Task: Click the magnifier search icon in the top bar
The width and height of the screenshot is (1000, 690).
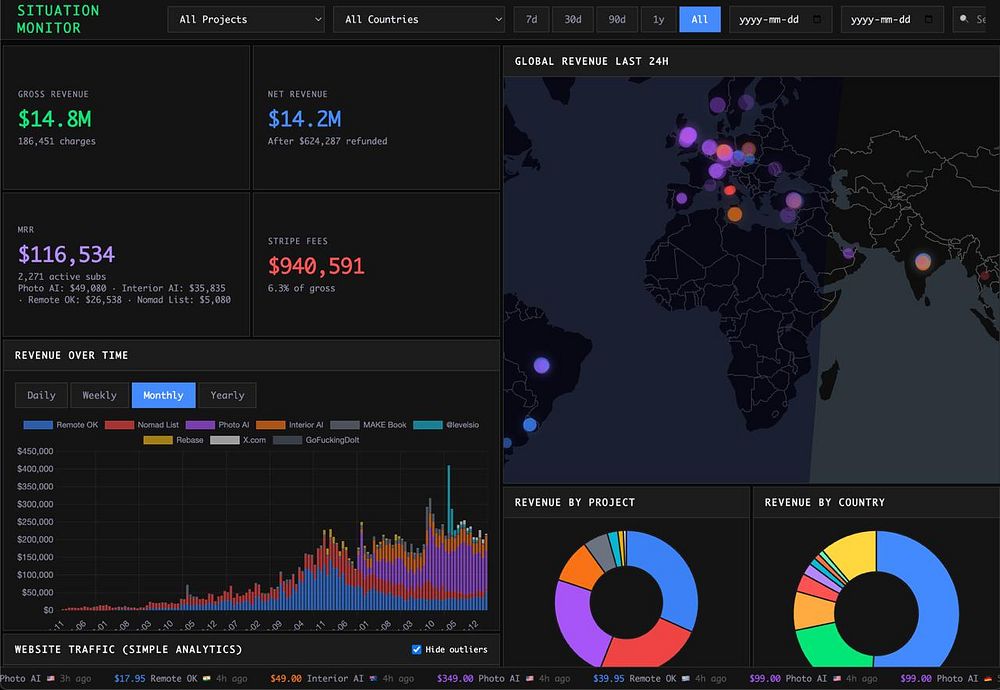Action: point(964,19)
